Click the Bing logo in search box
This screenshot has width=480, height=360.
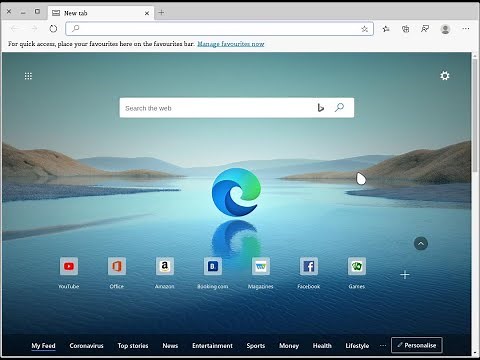(320, 107)
